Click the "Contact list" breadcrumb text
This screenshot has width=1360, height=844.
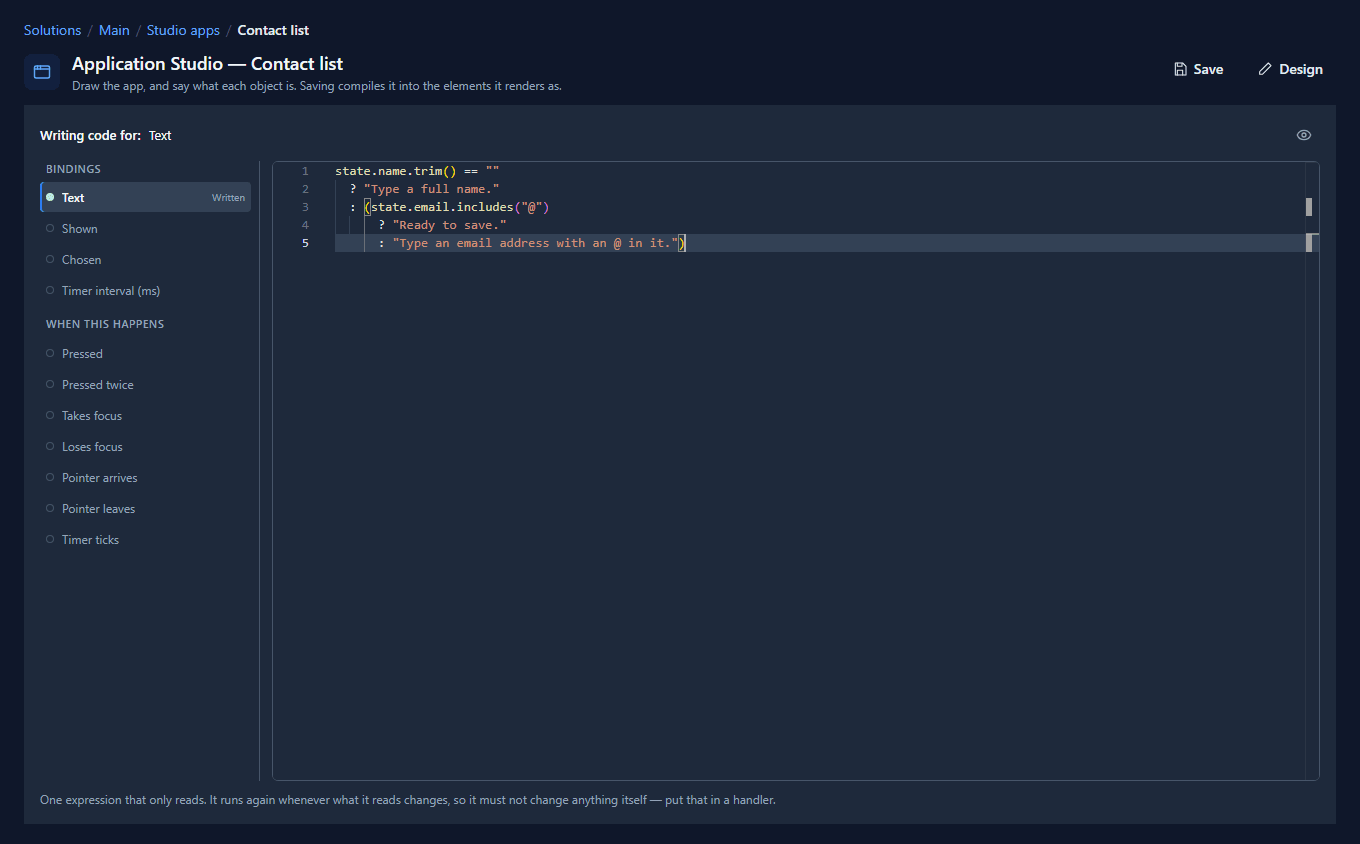273,30
